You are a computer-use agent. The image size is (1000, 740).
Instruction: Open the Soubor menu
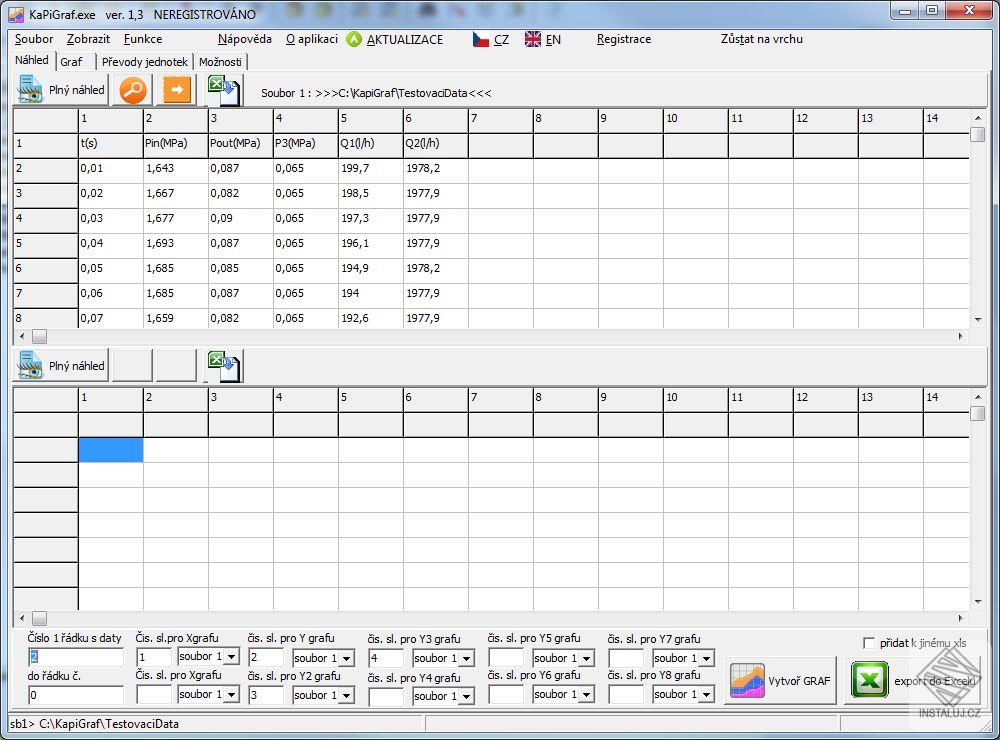(34, 39)
